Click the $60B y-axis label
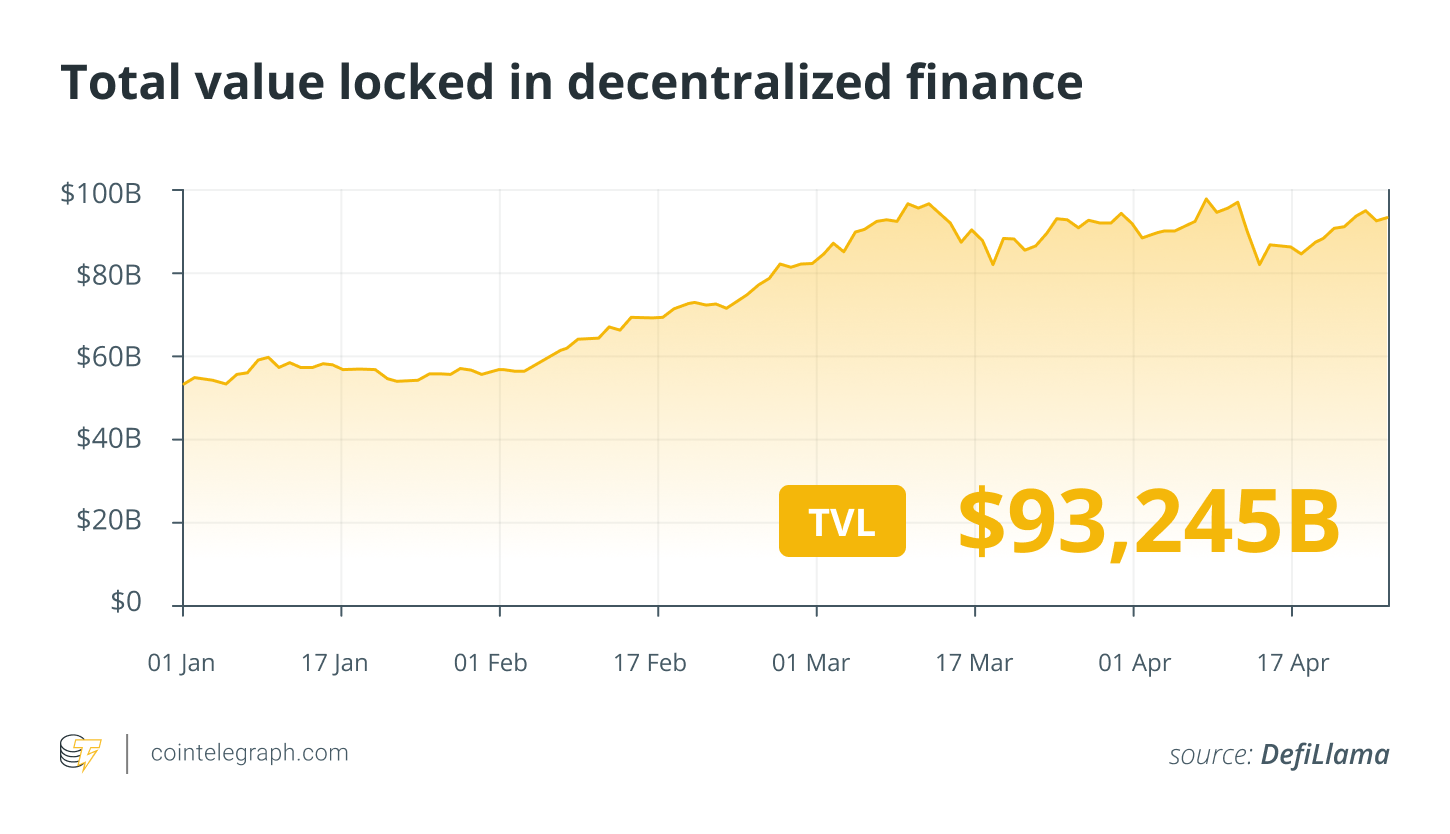The image size is (1450, 834). [108, 357]
